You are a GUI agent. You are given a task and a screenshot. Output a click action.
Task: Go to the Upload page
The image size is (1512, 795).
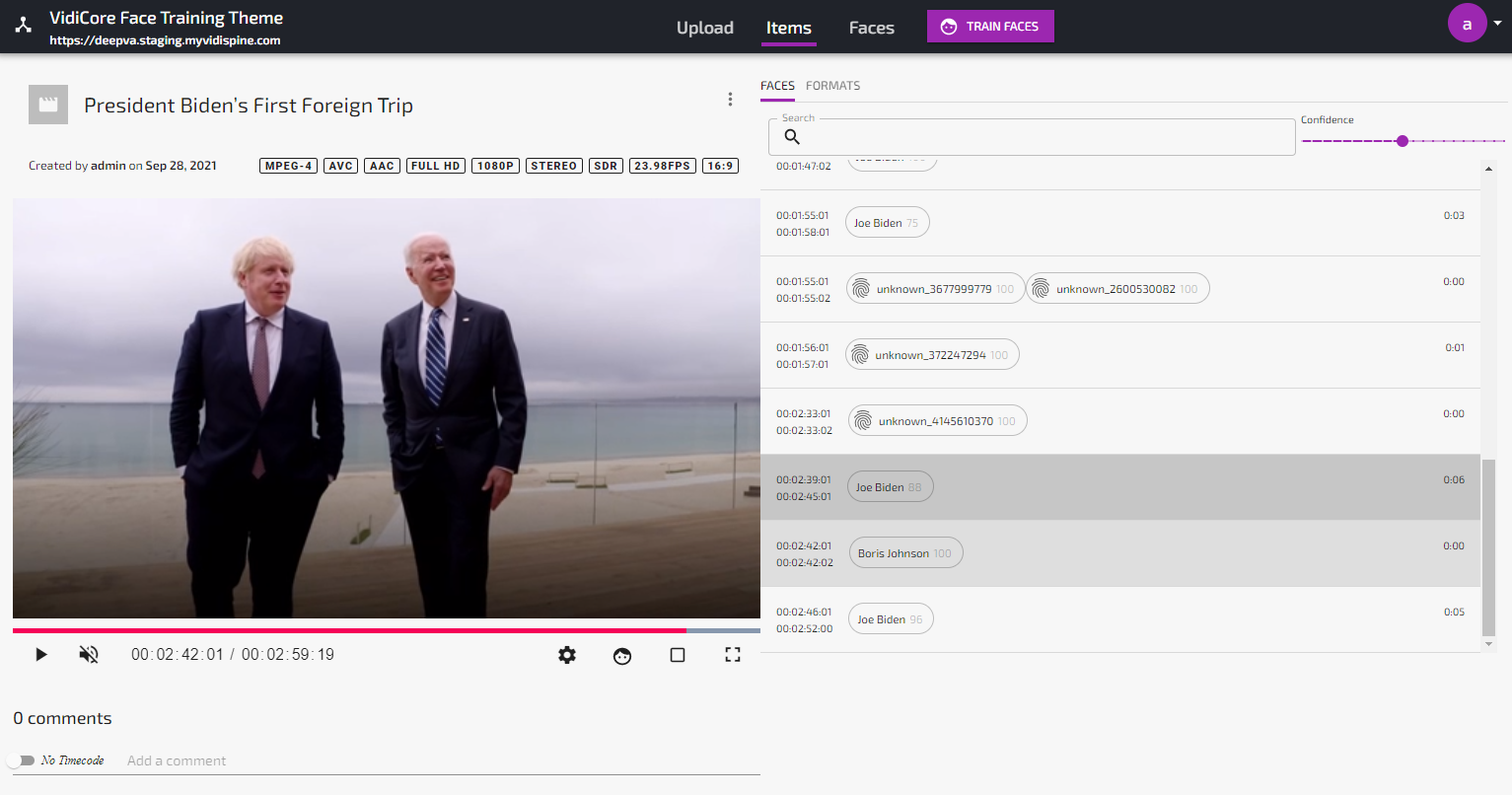point(704,28)
